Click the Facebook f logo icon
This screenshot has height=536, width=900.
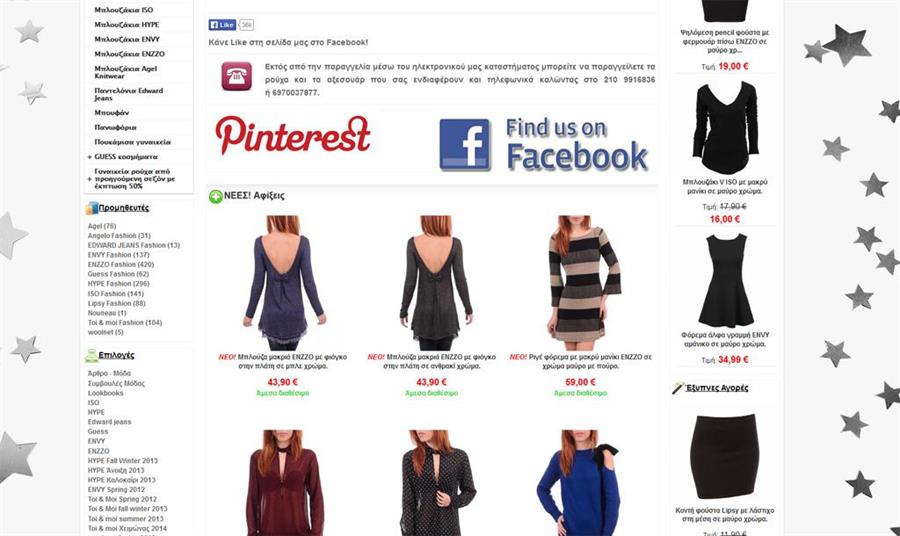coord(464,144)
